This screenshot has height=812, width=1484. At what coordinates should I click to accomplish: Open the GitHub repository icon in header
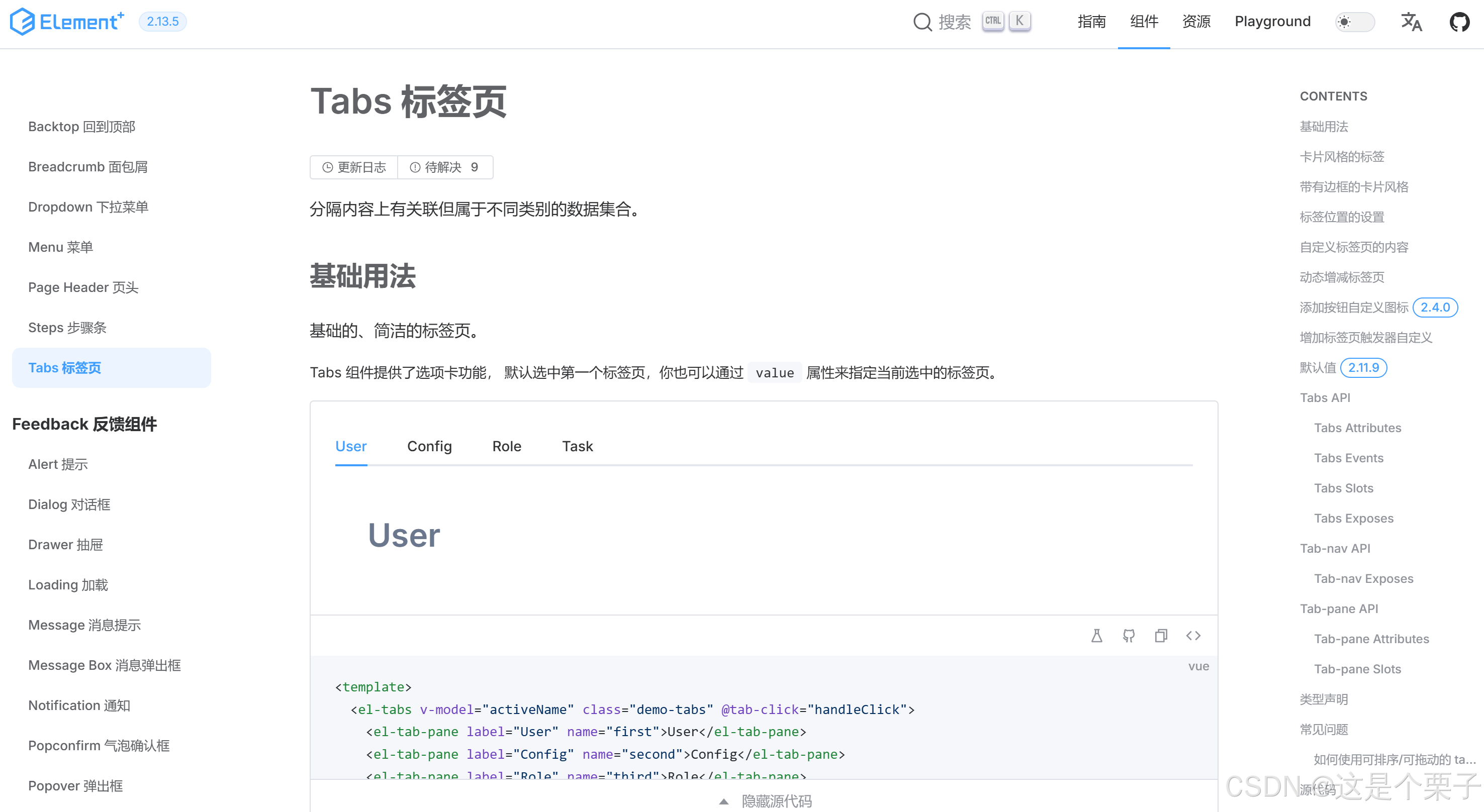click(x=1459, y=22)
